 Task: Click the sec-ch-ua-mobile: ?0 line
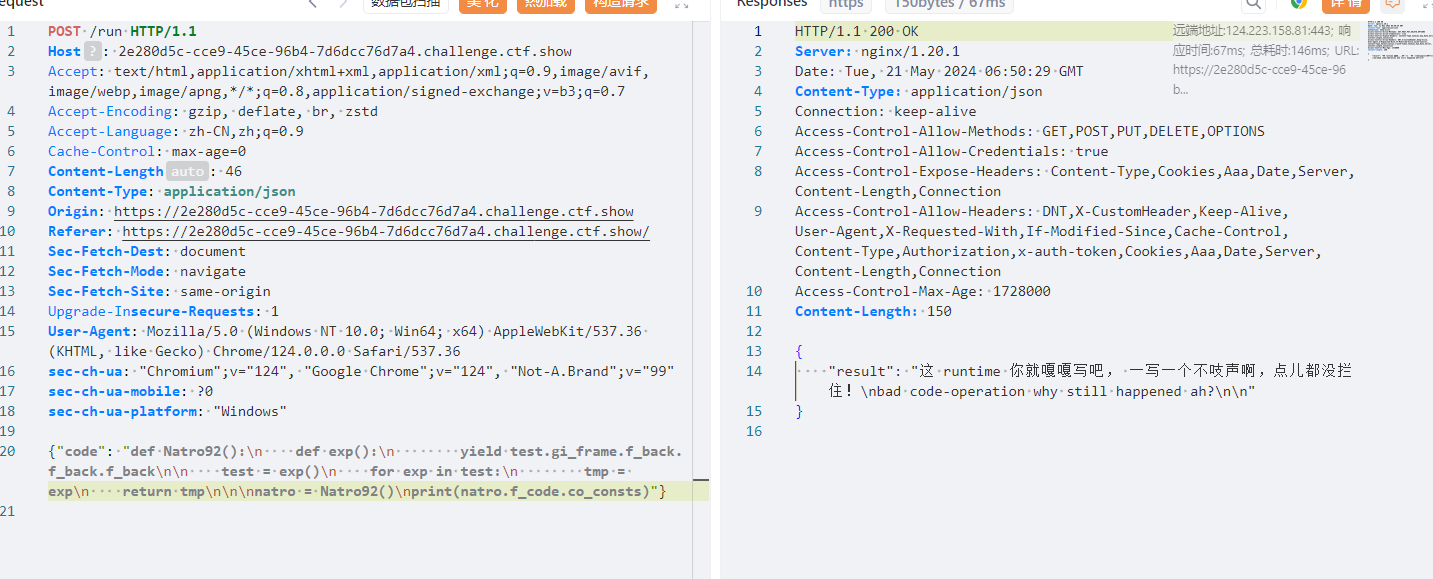[x=130, y=391]
